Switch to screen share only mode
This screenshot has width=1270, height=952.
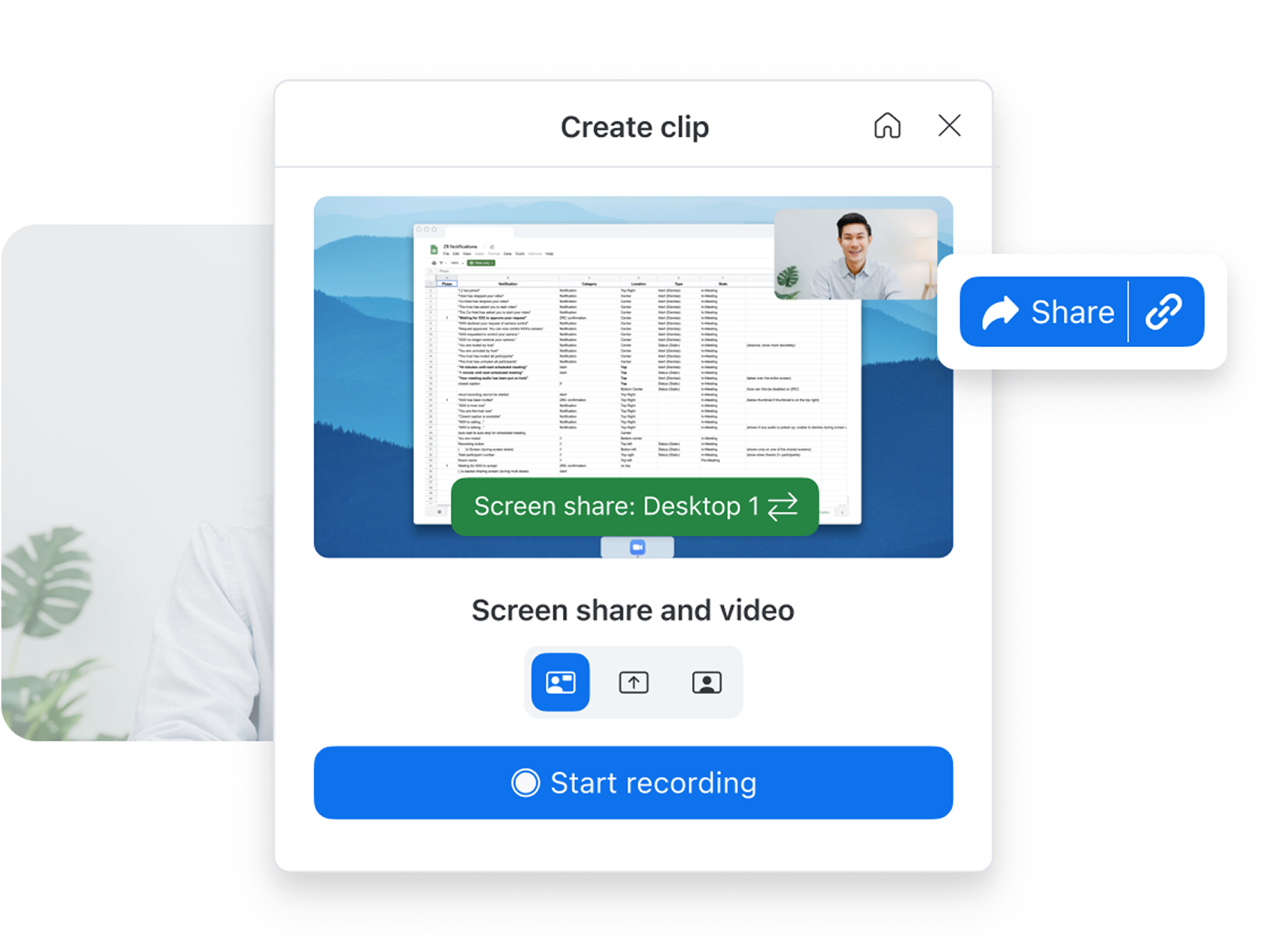633,682
